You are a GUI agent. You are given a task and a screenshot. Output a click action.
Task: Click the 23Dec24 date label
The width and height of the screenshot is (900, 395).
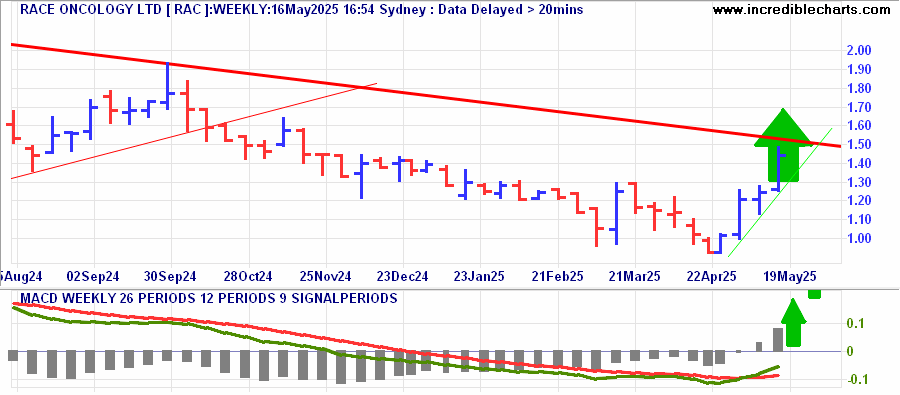402,276
